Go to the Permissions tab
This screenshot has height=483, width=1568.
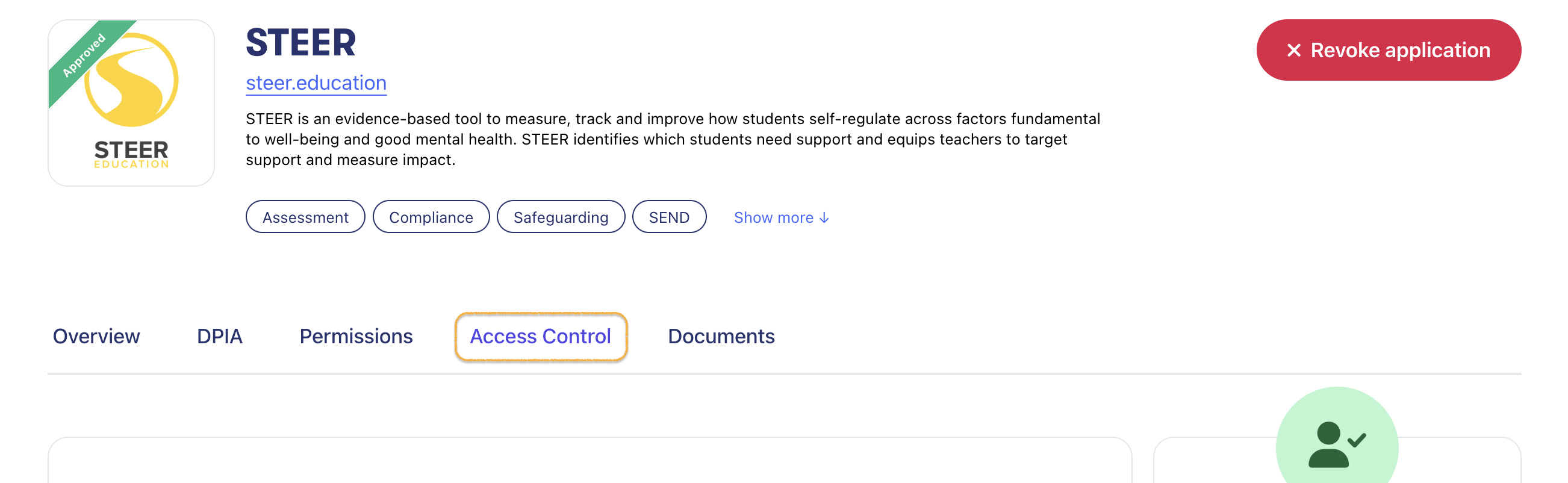[356, 336]
